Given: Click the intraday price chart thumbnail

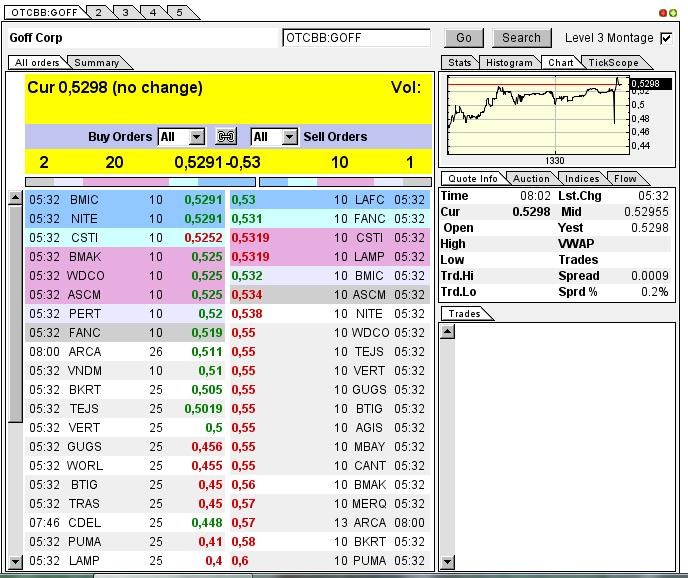Looking at the screenshot, I should coord(538,115).
